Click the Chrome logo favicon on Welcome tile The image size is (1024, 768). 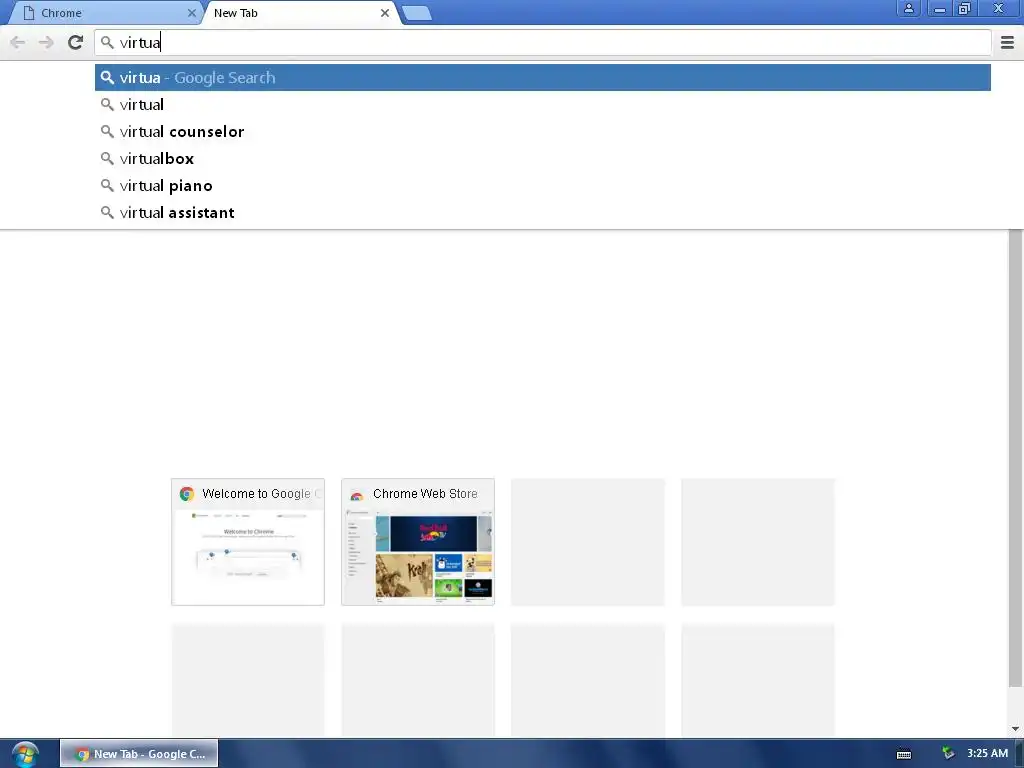(x=187, y=494)
